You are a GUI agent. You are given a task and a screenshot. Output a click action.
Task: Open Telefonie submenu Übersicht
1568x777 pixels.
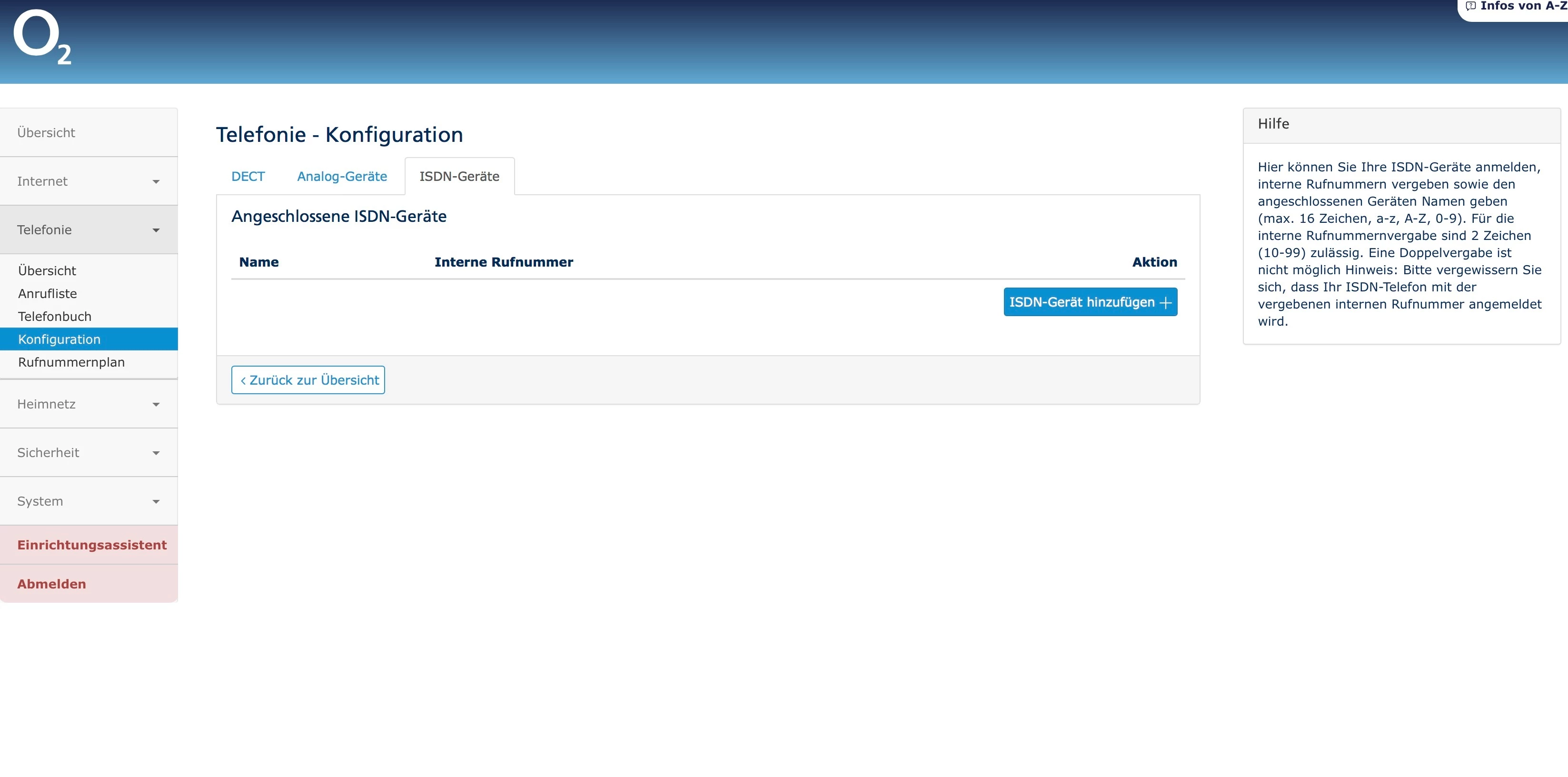[x=47, y=271]
